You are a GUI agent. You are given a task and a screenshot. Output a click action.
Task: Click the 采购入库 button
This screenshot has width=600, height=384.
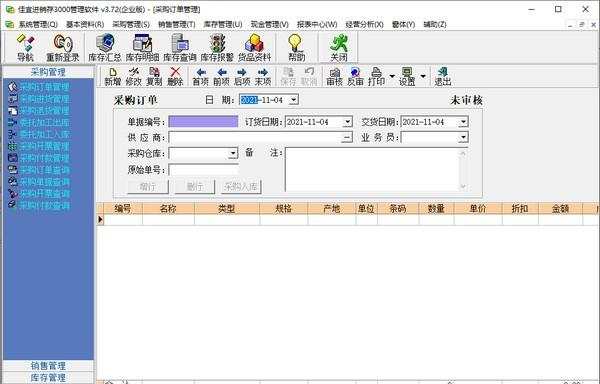tap(241, 187)
